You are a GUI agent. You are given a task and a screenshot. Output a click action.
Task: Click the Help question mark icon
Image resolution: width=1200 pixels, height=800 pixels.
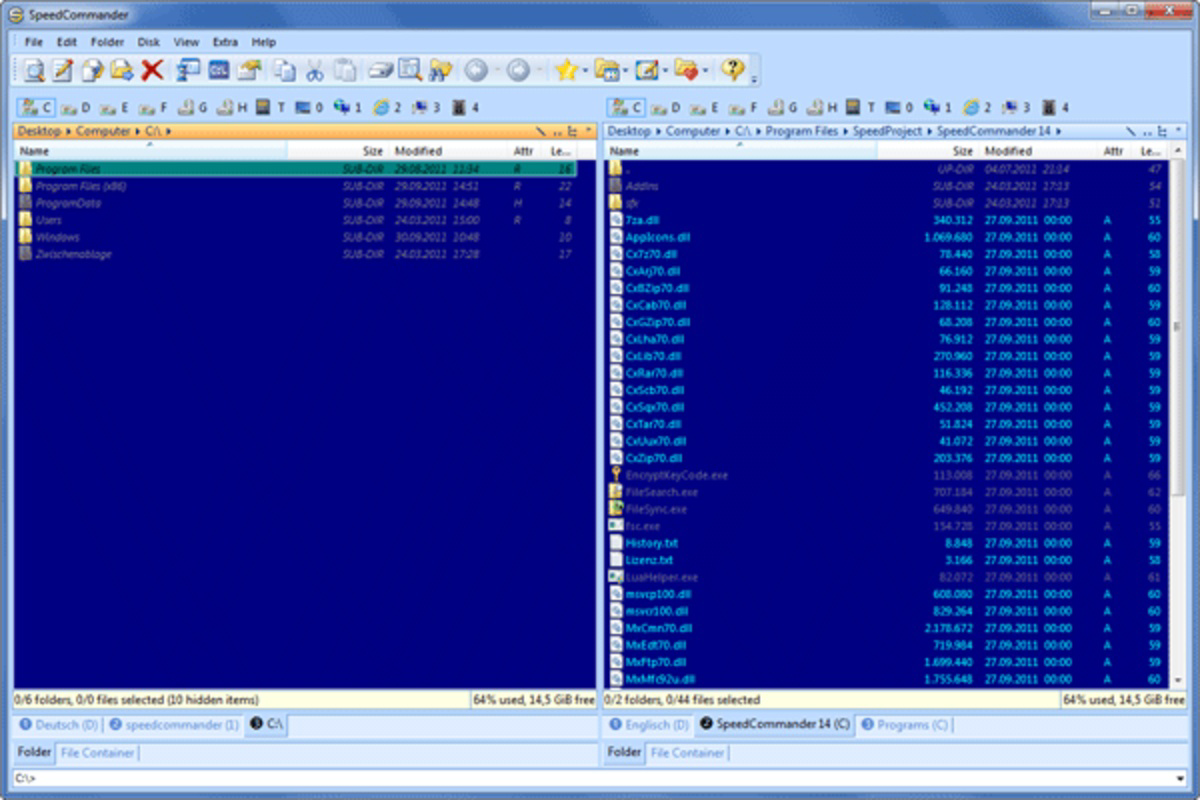pos(732,70)
